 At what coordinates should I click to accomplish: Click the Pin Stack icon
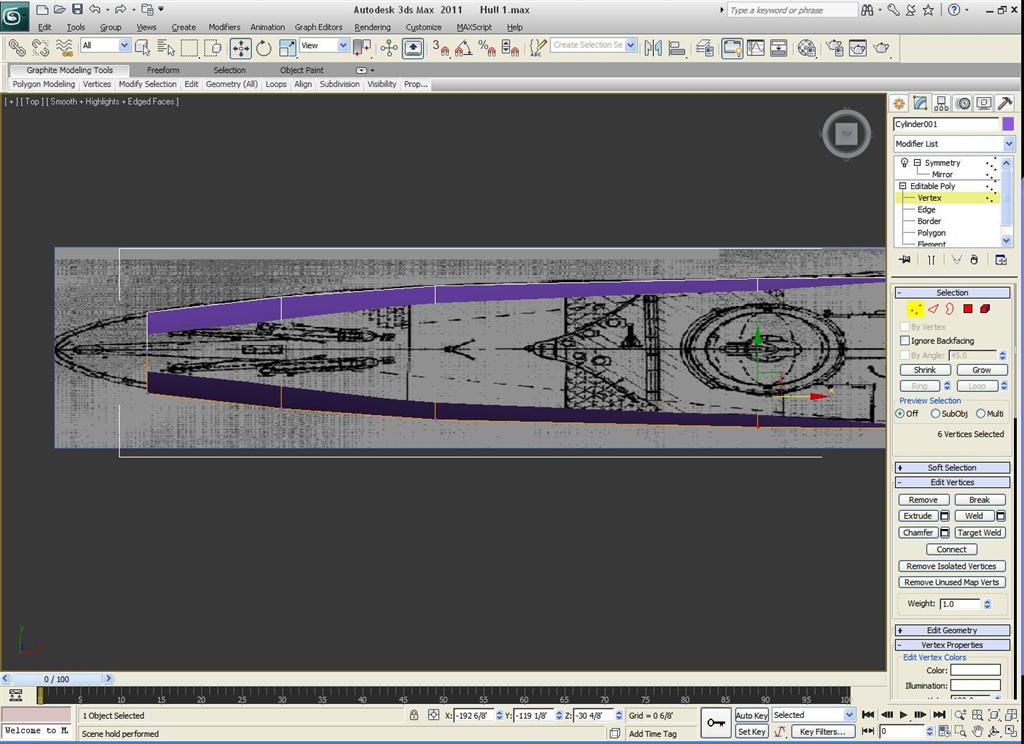click(905, 259)
